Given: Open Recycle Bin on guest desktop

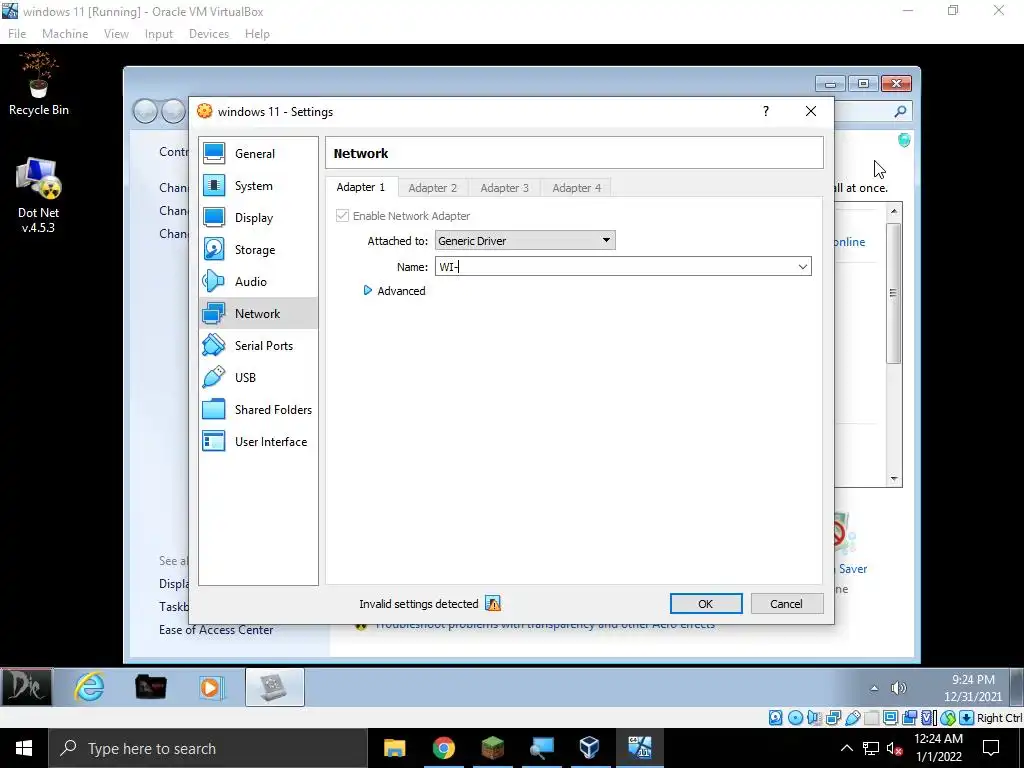Looking at the screenshot, I should tap(39, 84).
